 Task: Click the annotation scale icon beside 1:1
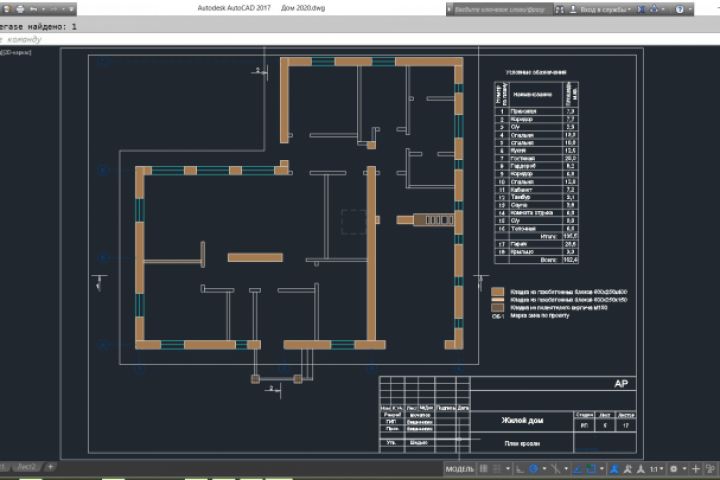click(x=641, y=469)
